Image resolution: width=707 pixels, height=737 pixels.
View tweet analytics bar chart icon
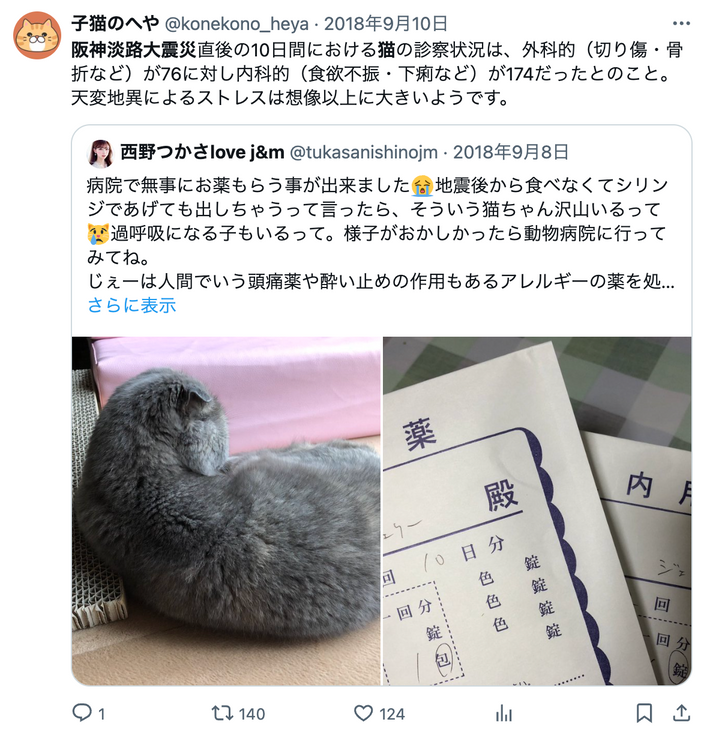(x=503, y=713)
